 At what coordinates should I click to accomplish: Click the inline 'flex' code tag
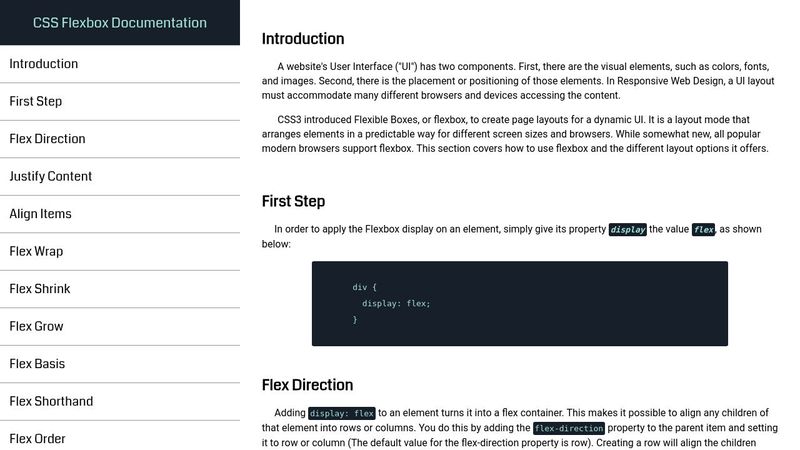703,230
